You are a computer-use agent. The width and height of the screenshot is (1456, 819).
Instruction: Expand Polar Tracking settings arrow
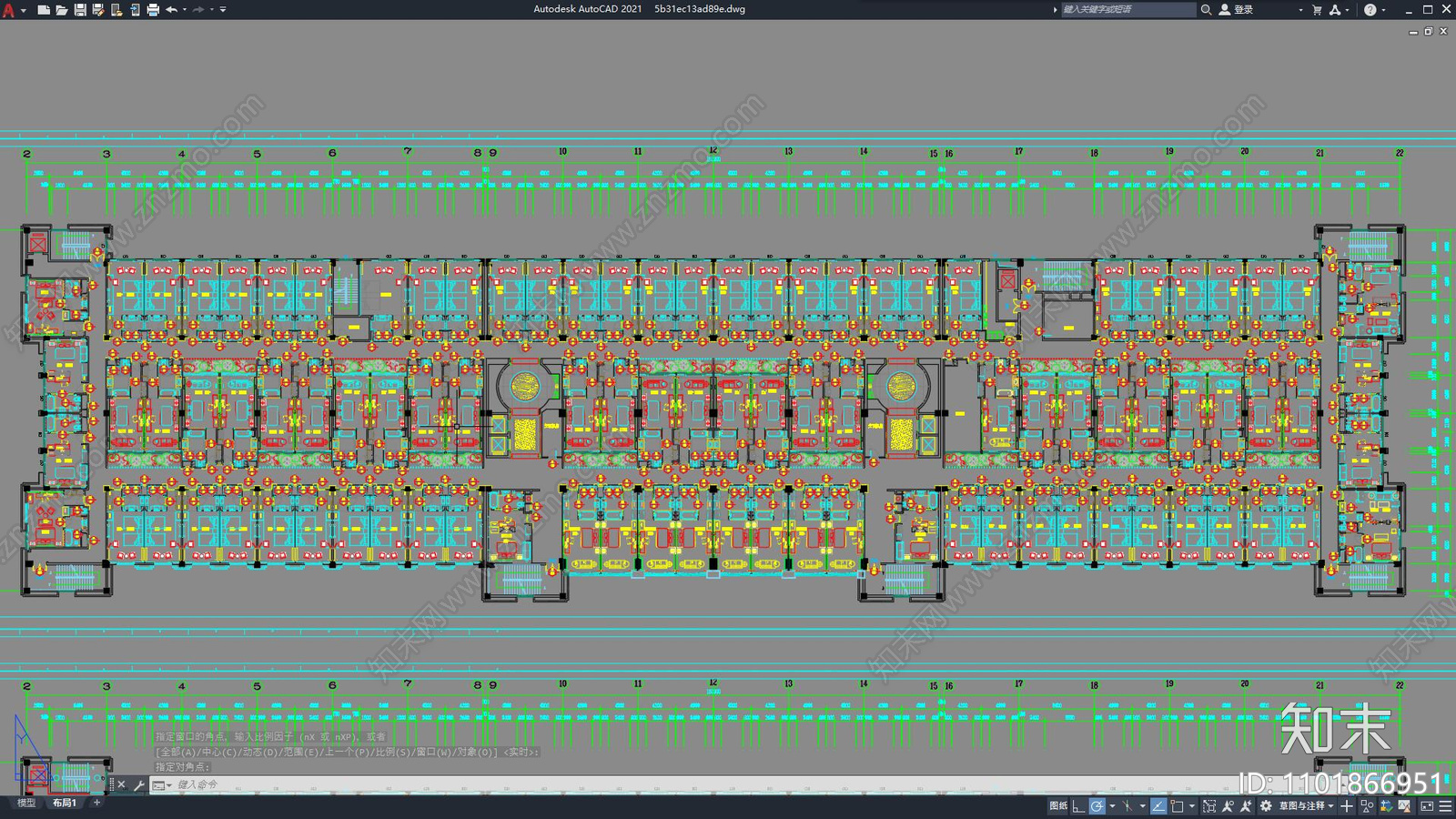coord(1112,806)
